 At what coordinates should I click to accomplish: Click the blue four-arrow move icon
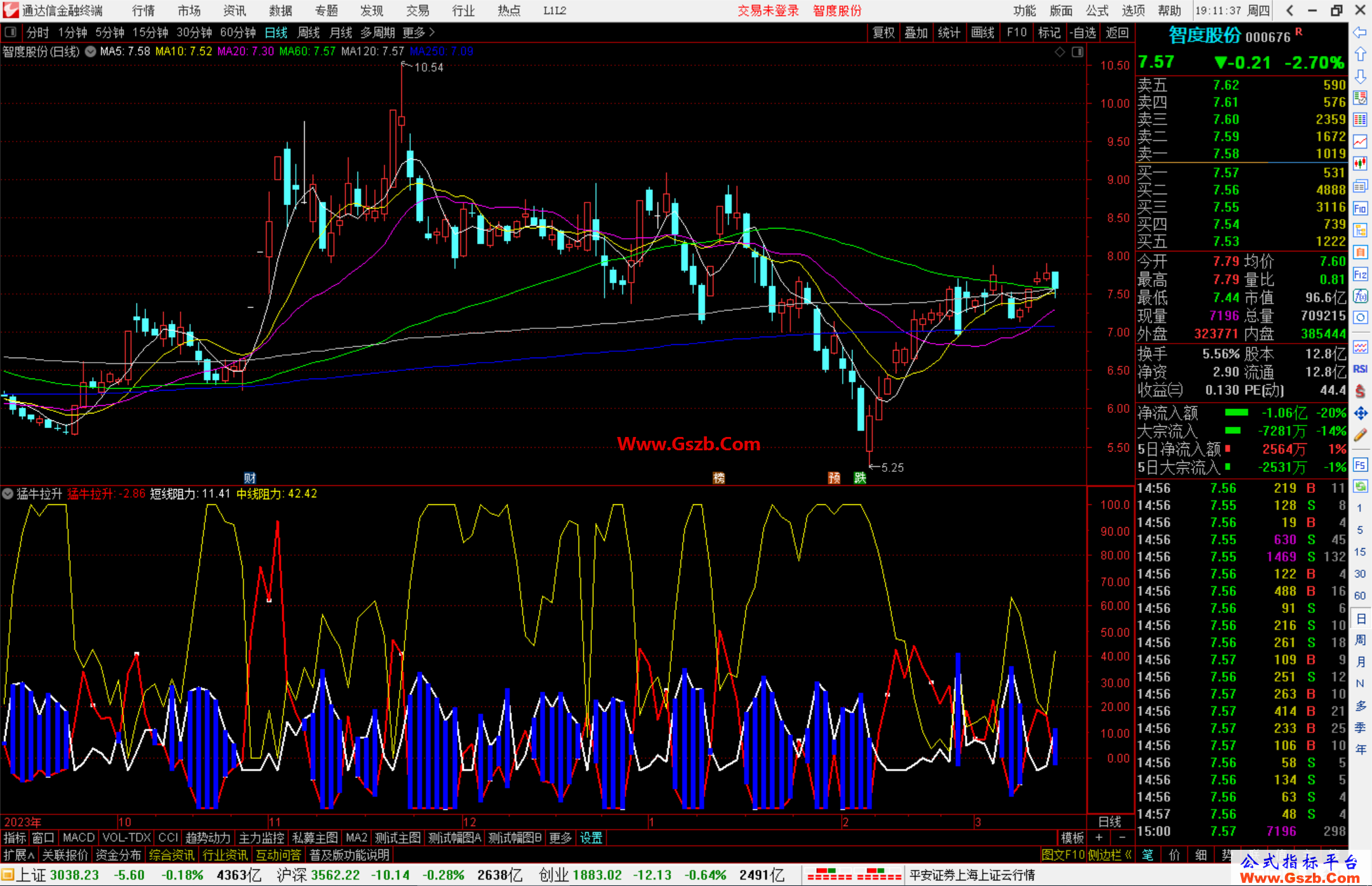tap(1360, 413)
